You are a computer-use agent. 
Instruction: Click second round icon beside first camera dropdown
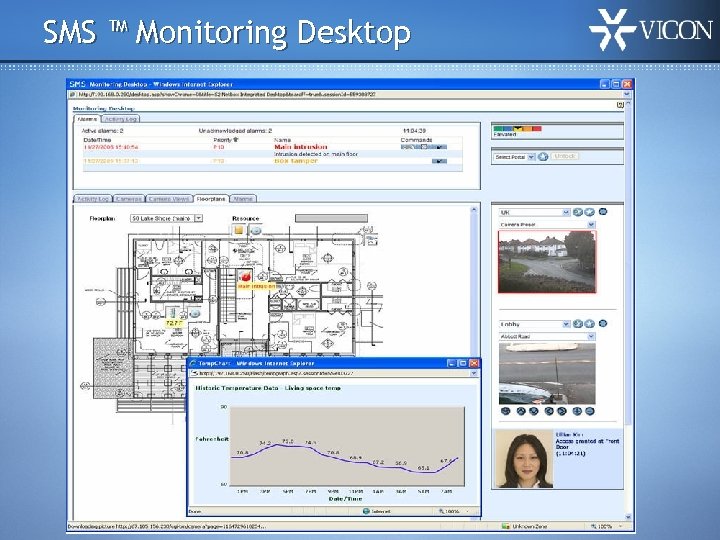(590, 212)
